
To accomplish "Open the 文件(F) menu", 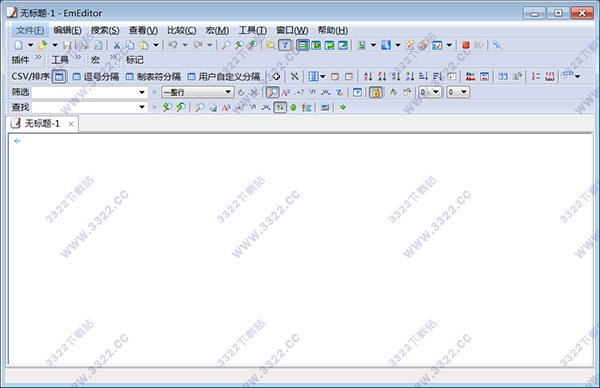I will (x=30, y=30).
